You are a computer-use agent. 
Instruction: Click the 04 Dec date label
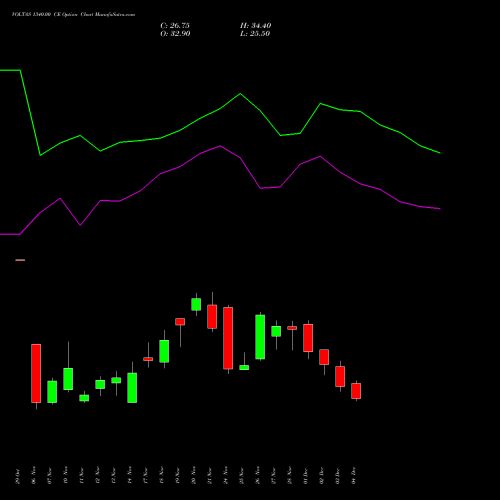point(354,476)
